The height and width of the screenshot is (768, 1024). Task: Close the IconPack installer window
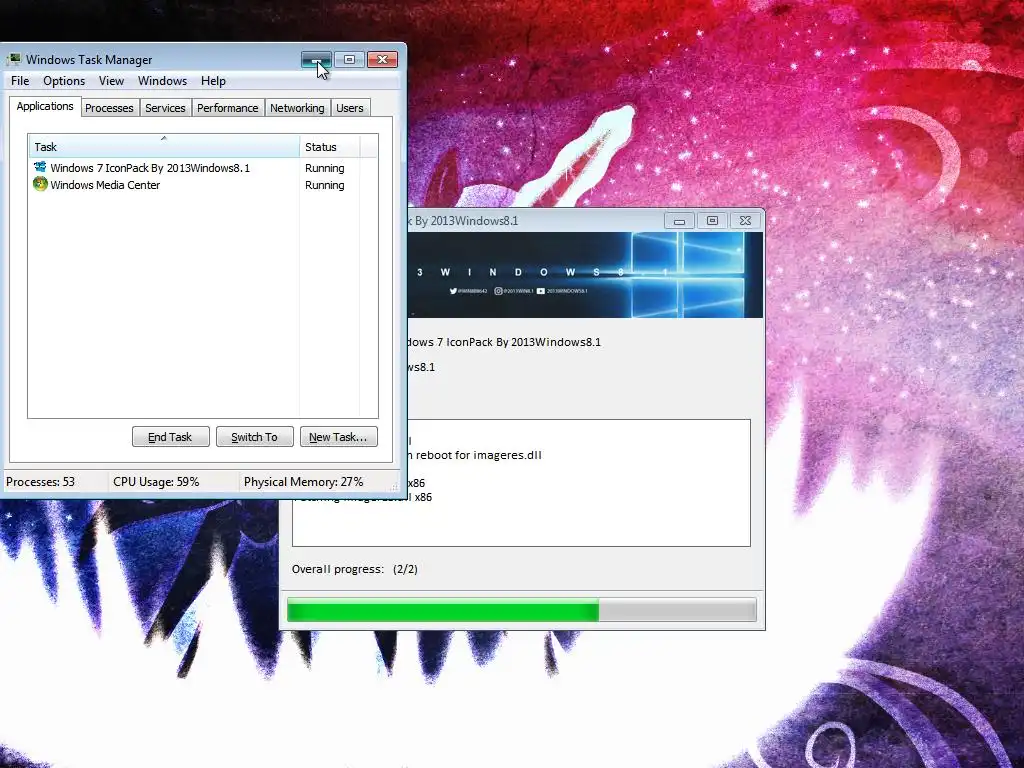point(745,221)
